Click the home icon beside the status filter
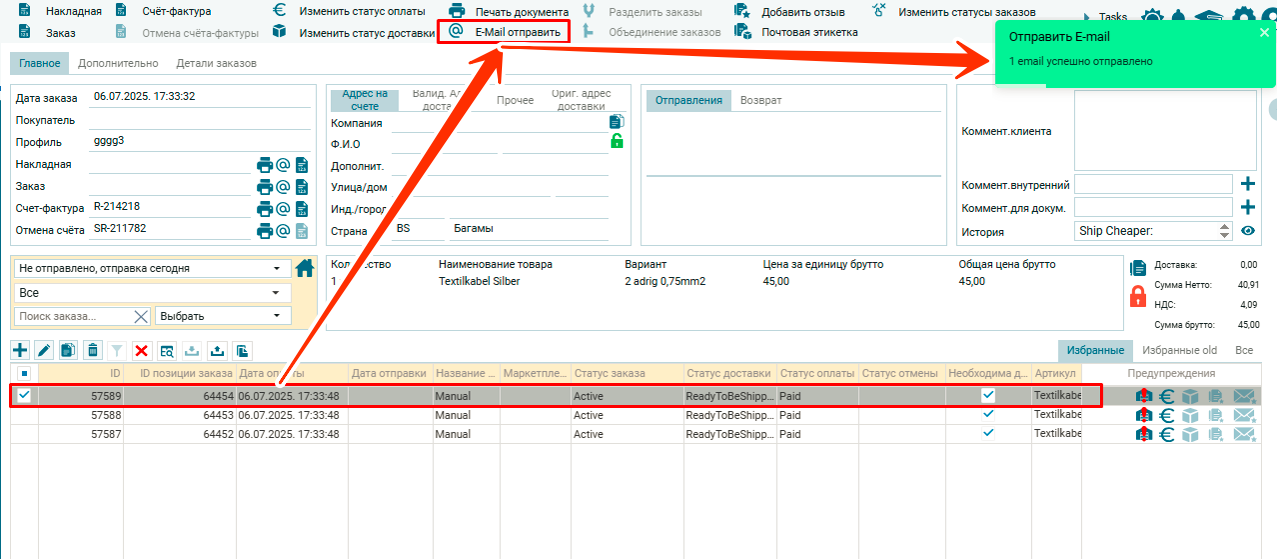 (306, 268)
